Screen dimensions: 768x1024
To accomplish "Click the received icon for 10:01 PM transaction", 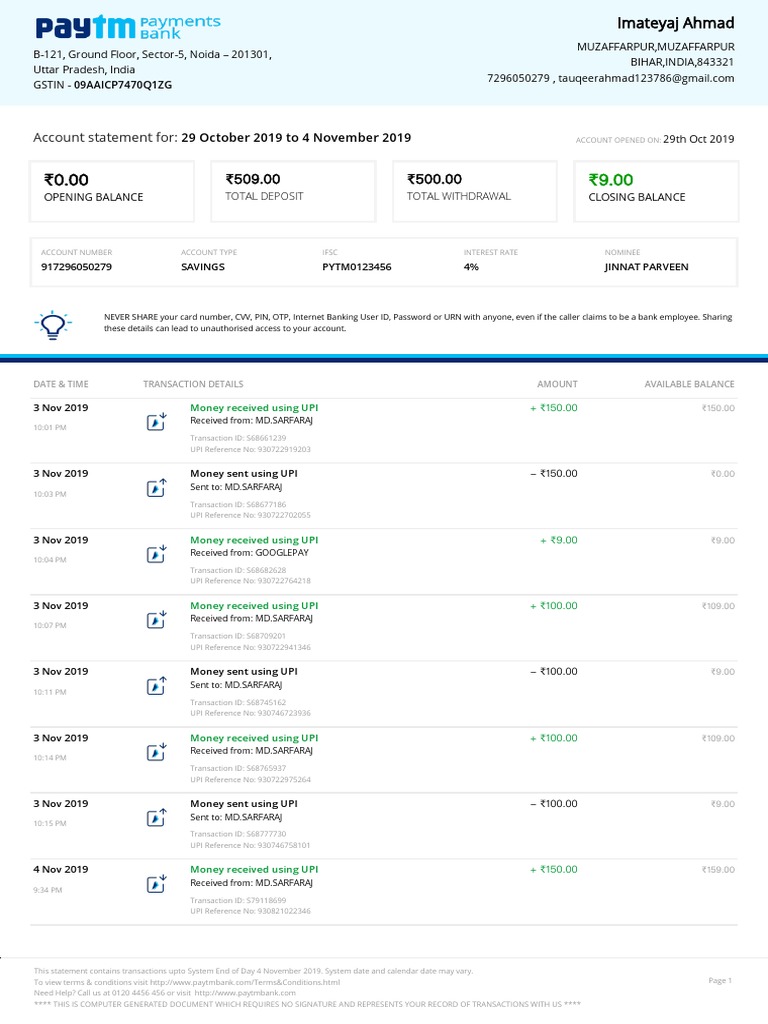I will [156, 422].
